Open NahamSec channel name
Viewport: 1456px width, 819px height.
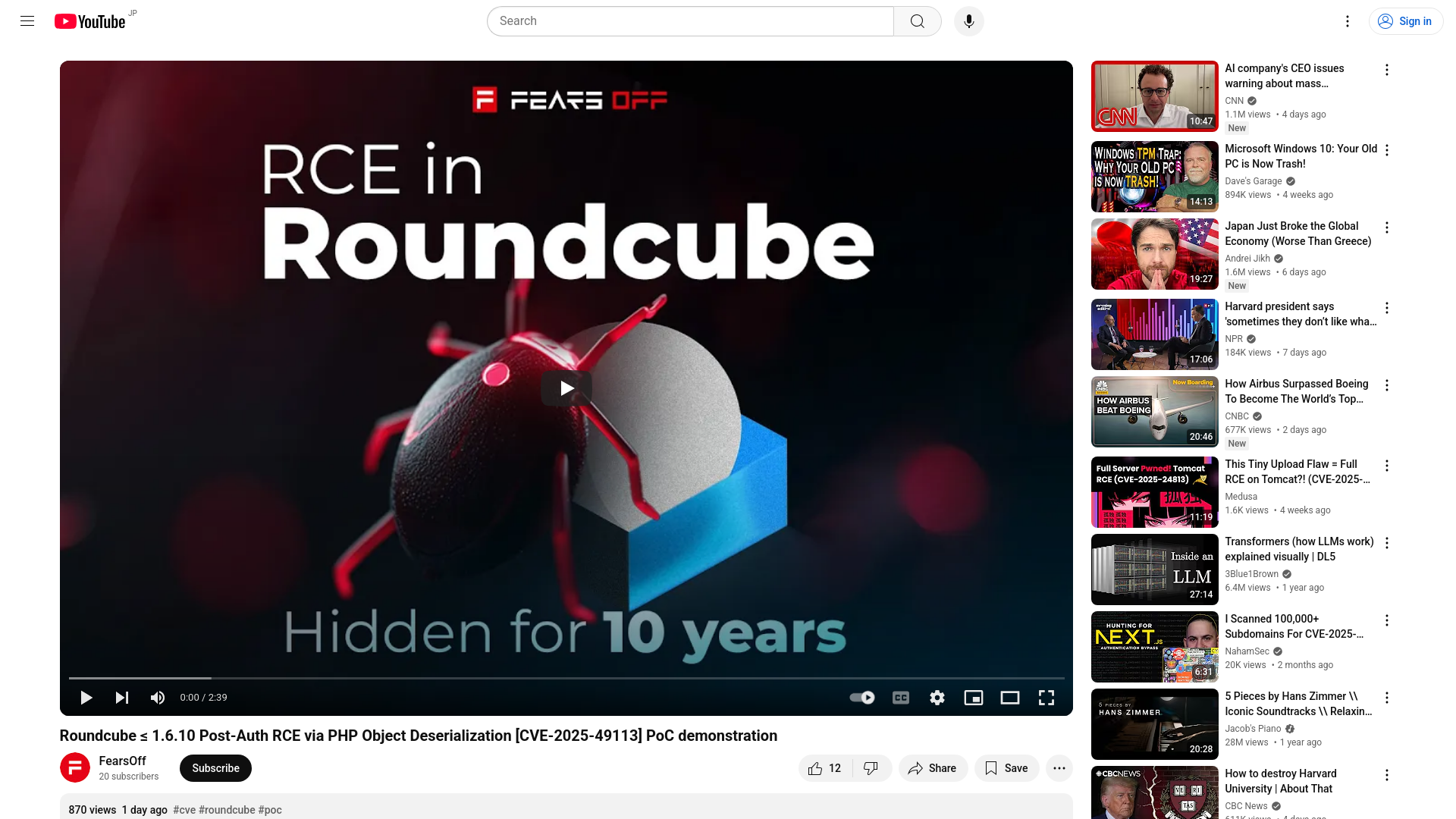pos(1247,651)
